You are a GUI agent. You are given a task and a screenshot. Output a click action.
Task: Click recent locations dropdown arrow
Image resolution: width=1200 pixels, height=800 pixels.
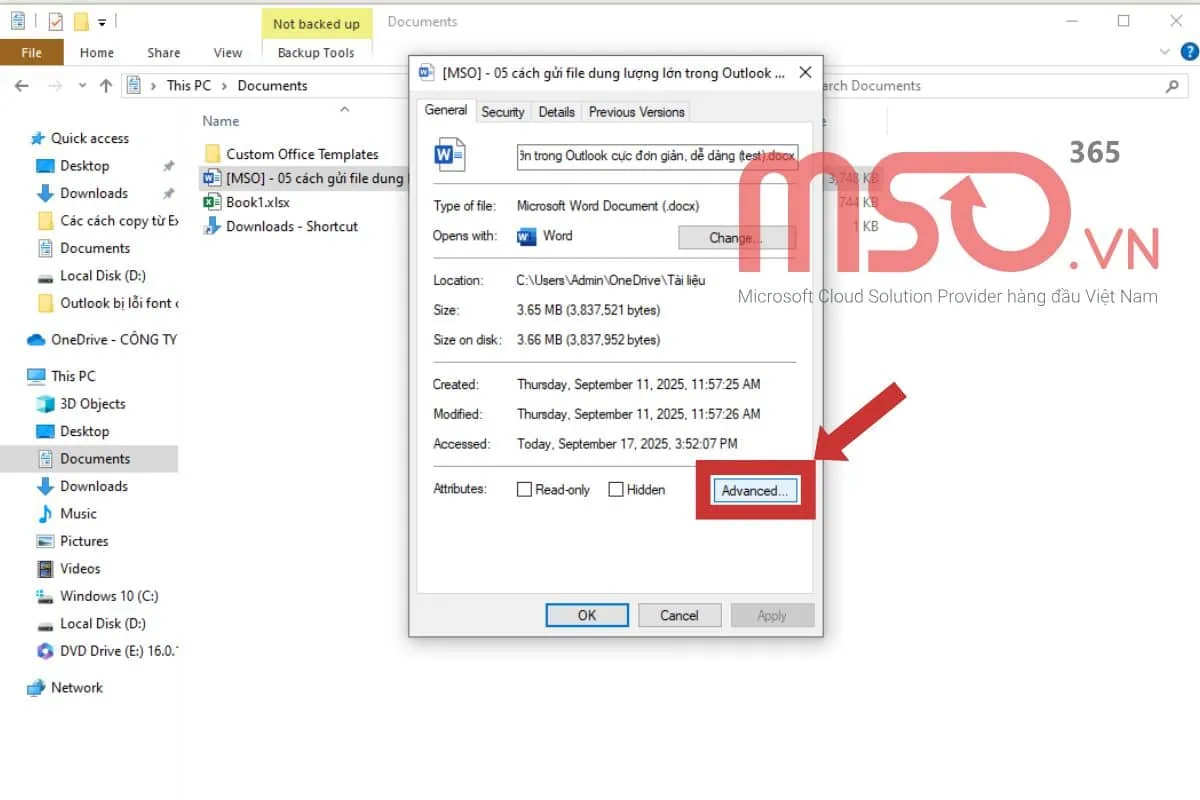[84, 86]
